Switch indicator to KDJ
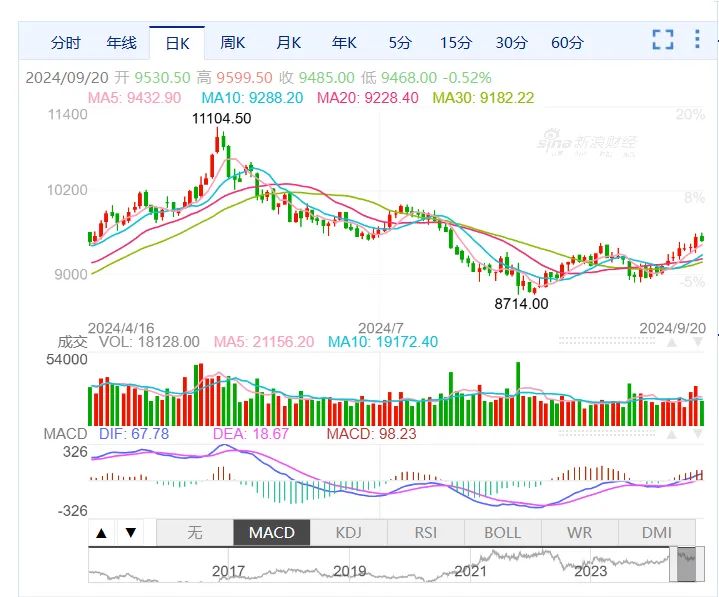The width and height of the screenshot is (719, 597). coord(349,532)
